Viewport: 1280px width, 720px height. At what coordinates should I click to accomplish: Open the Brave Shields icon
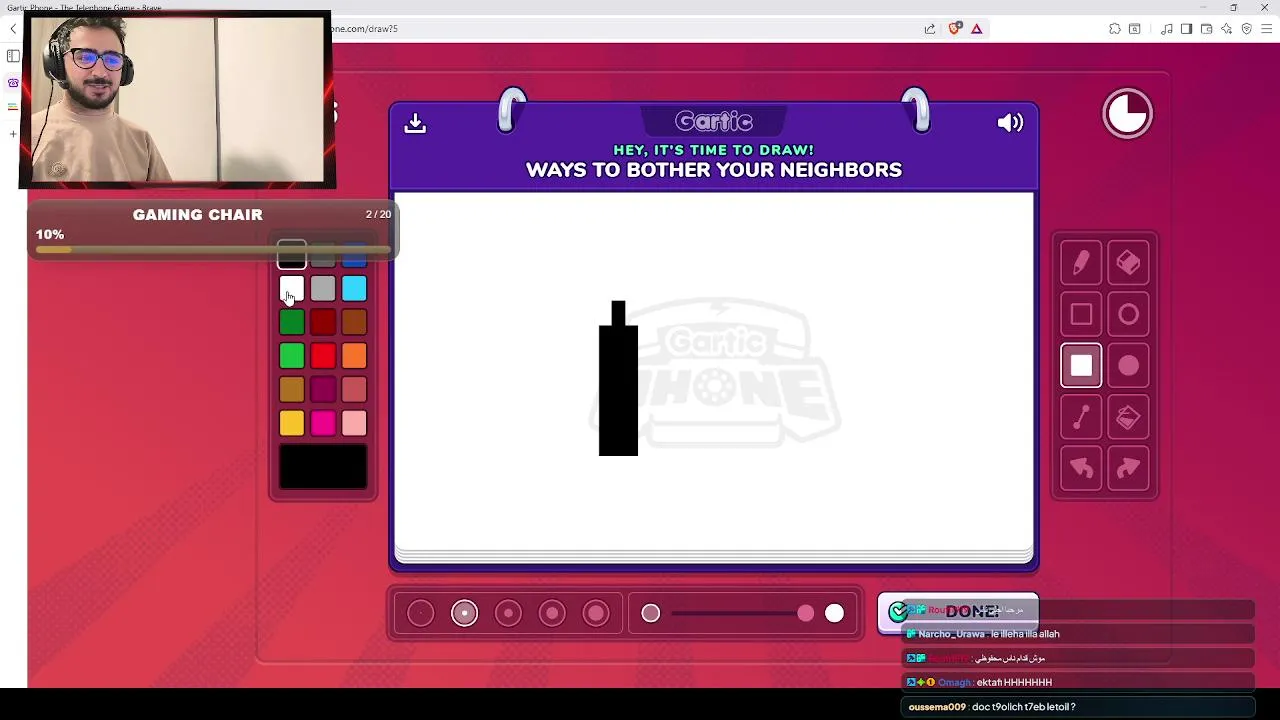954,28
